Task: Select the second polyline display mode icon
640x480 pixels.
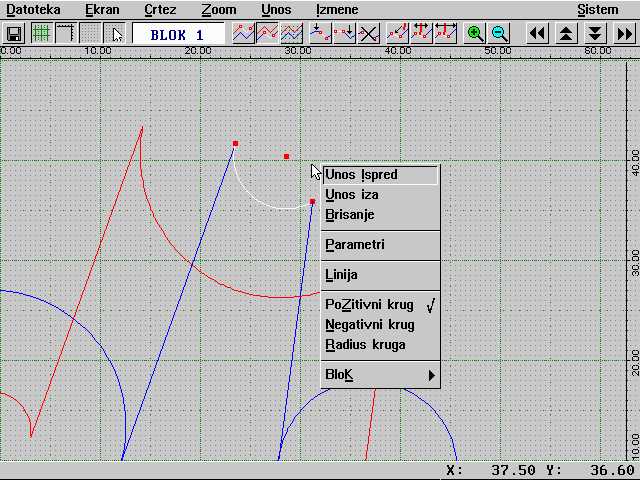Action: click(x=267, y=33)
